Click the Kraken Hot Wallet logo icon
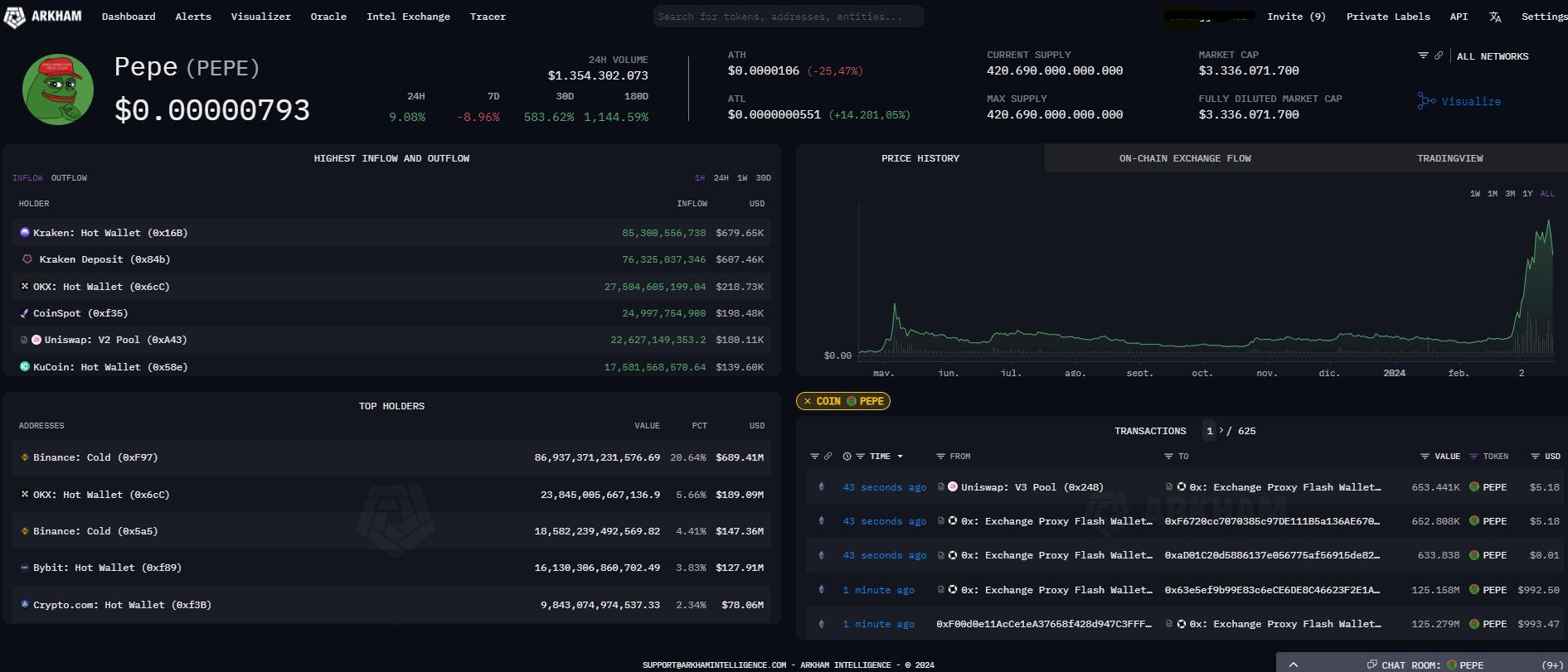This screenshot has height=672, width=1568. [25, 233]
